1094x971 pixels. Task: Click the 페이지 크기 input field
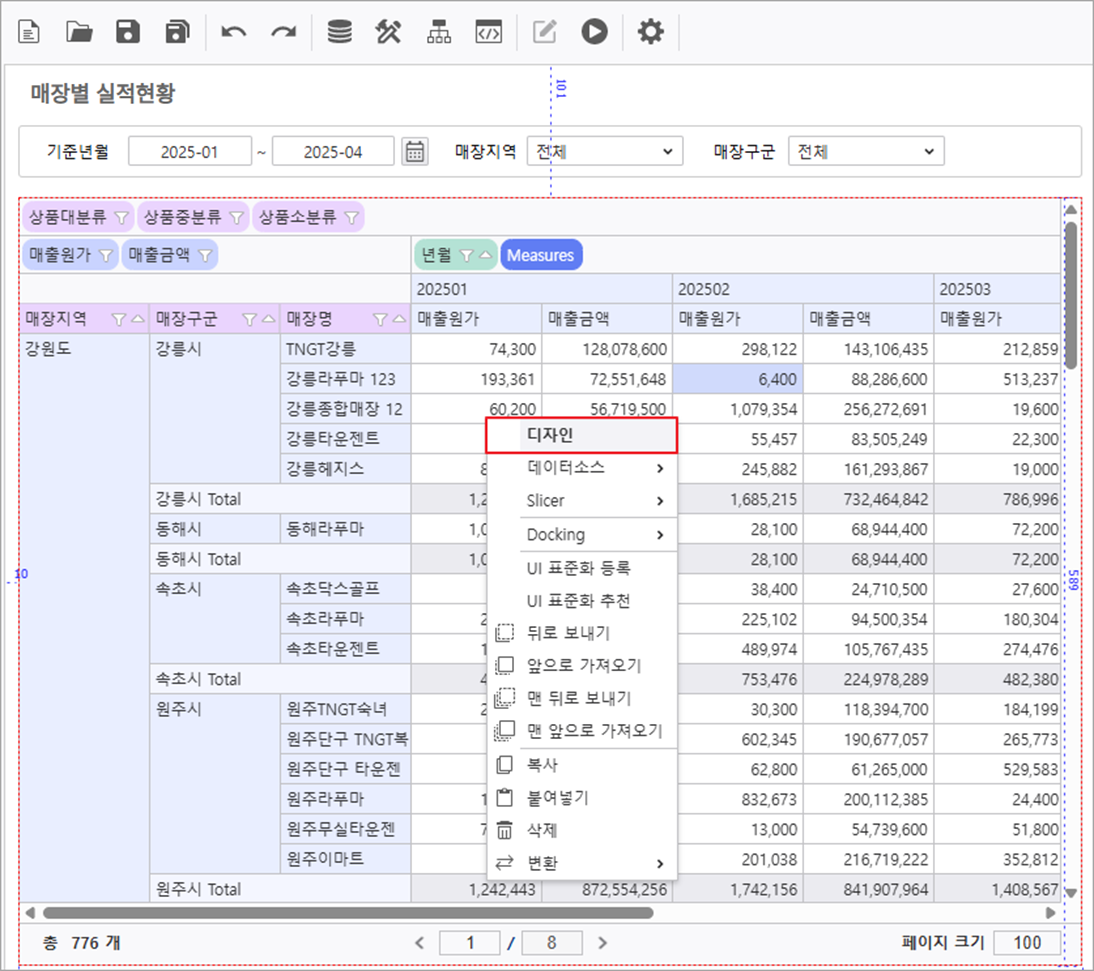coord(1027,942)
